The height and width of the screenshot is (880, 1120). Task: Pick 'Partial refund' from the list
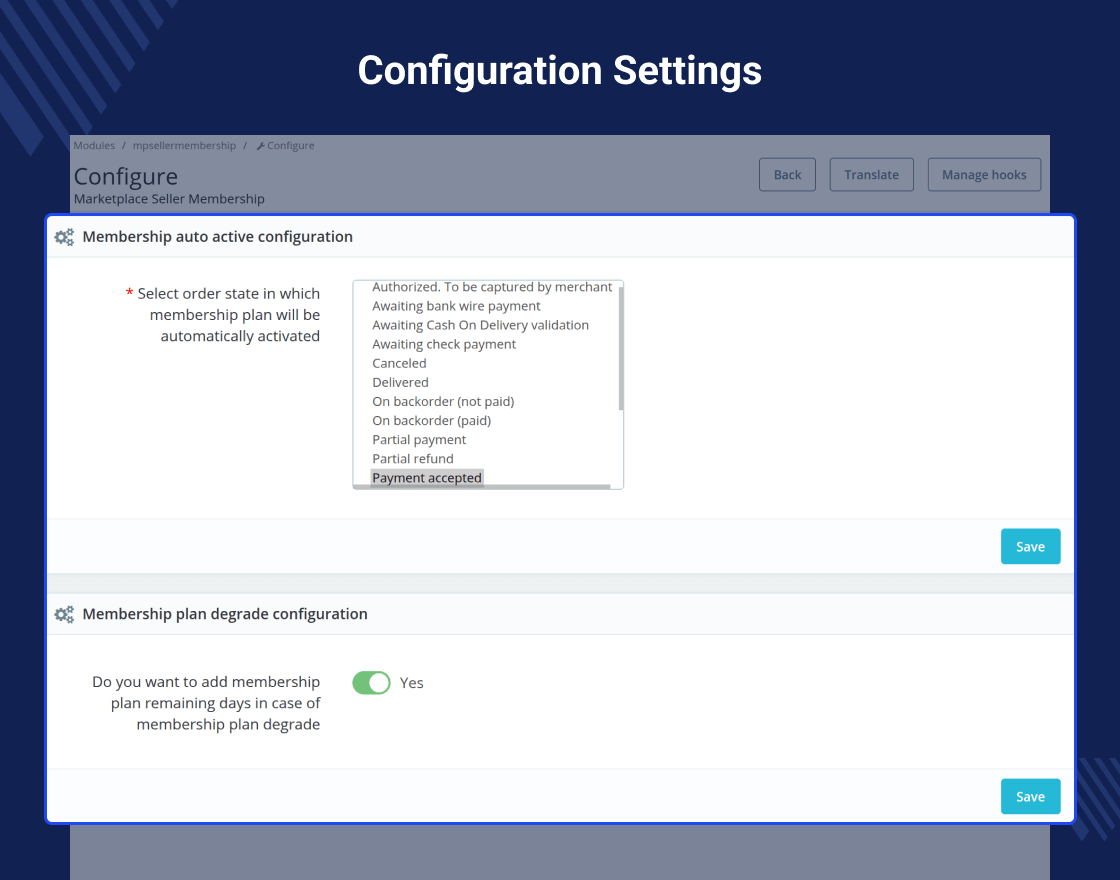[412, 459]
